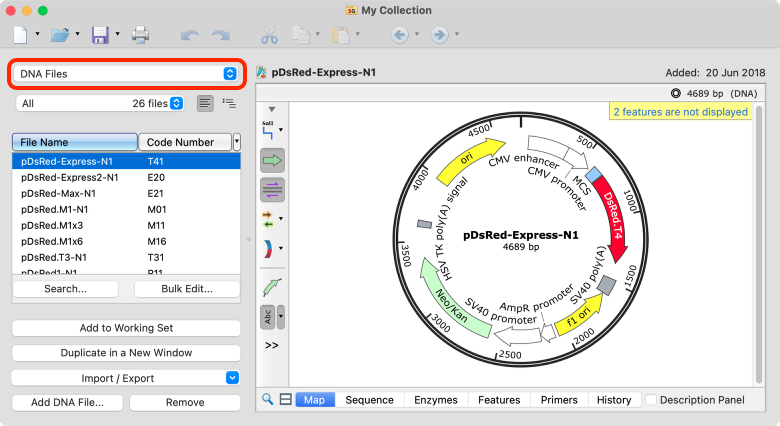Click the Back navigation arrow
780x426 pixels.
[399, 34]
